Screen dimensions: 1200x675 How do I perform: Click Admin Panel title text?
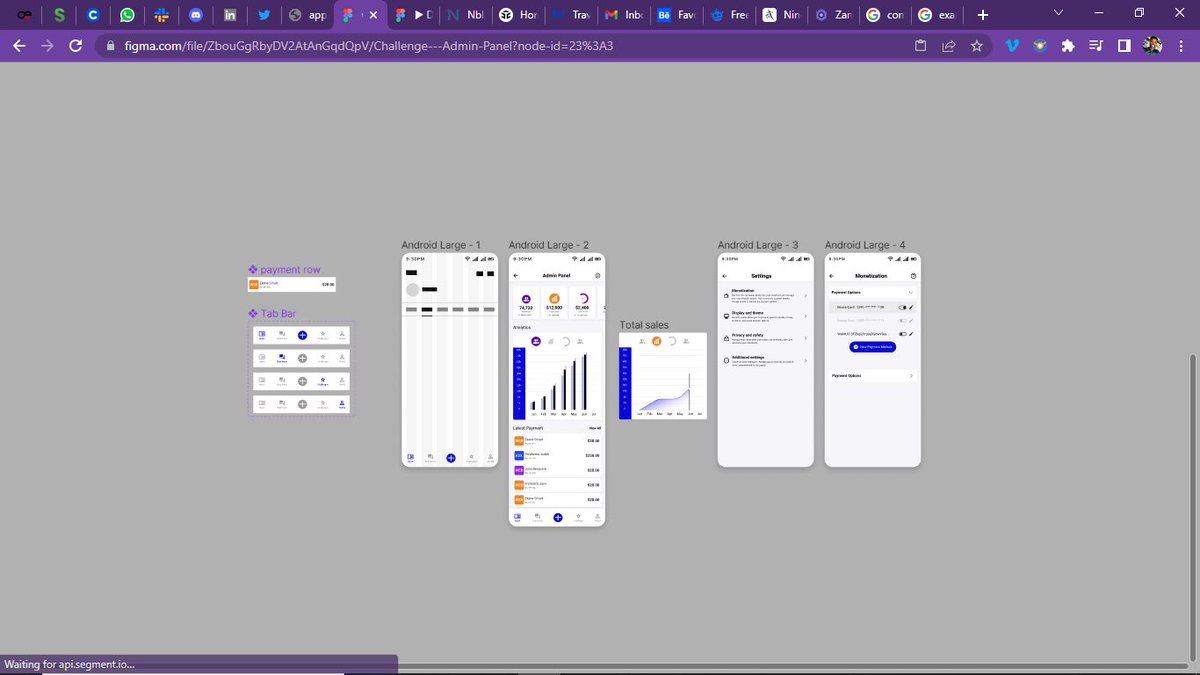point(556,275)
